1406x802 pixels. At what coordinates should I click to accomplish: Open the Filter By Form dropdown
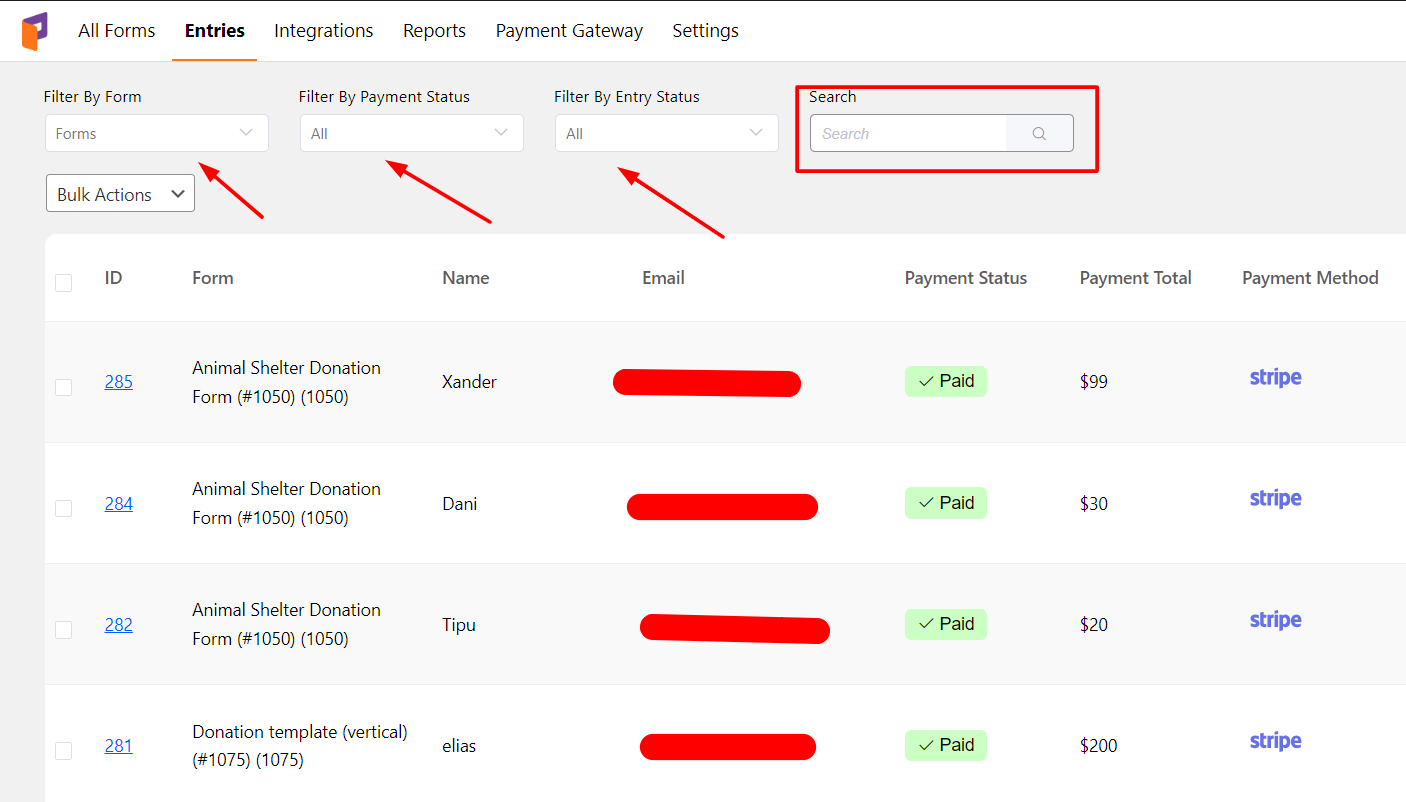click(x=156, y=132)
